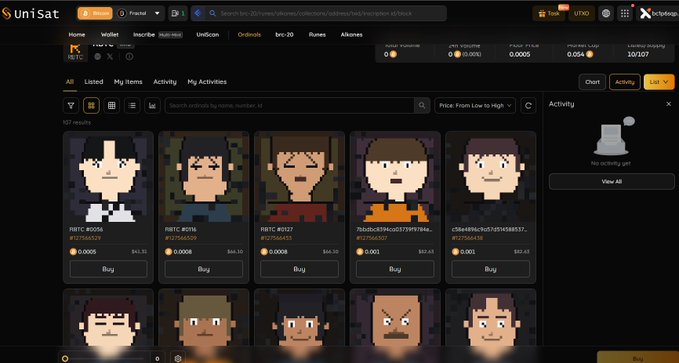This screenshot has width=679, height=363.
Task: Open the 7bbdbc8394ca avatar thumbnail
Action: (395, 177)
